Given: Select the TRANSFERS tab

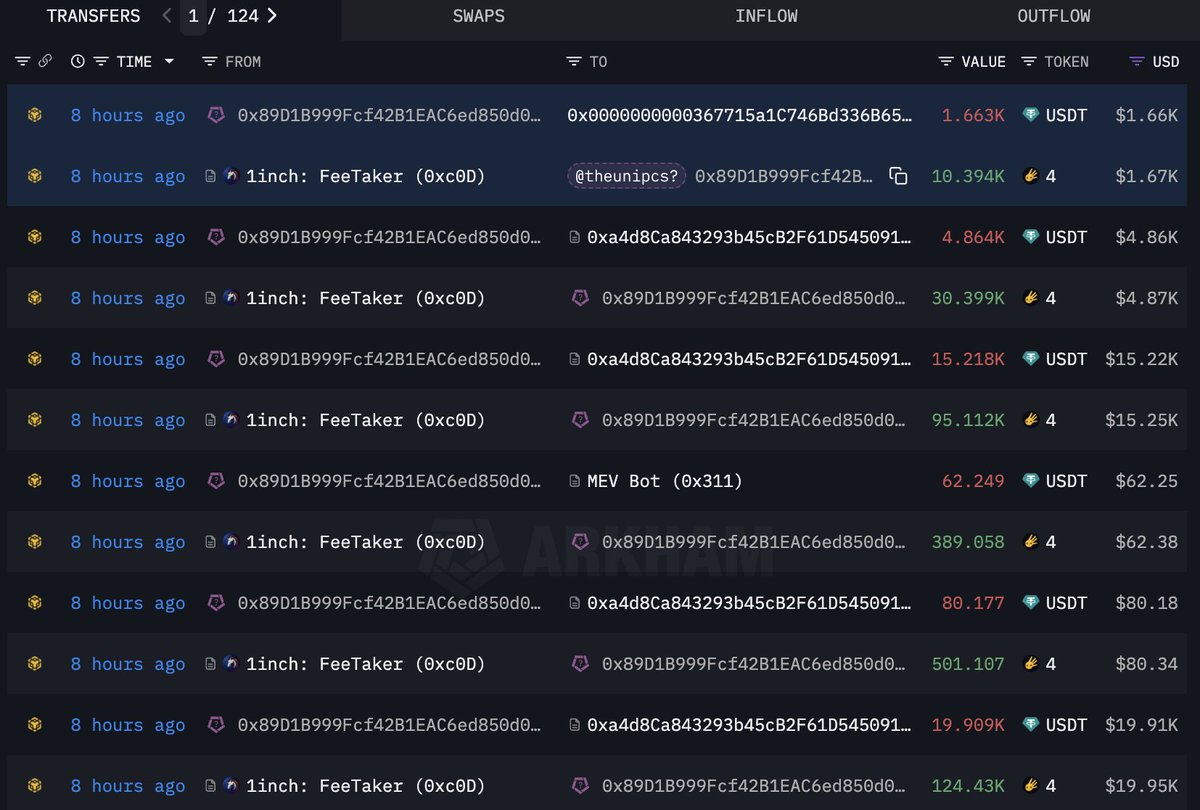Looking at the screenshot, I should pos(93,16).
